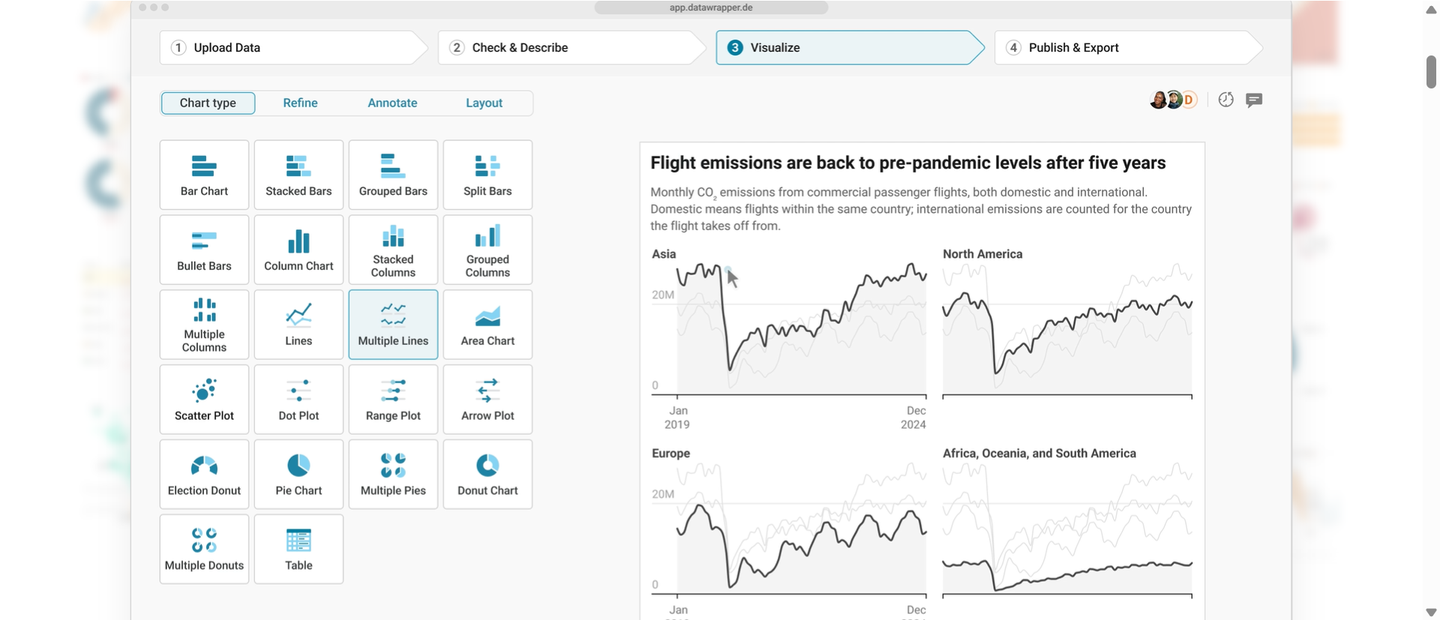1440x620 pixels.
Task: Click the step 3 Visualize button
Action: [x=850, y=48]
